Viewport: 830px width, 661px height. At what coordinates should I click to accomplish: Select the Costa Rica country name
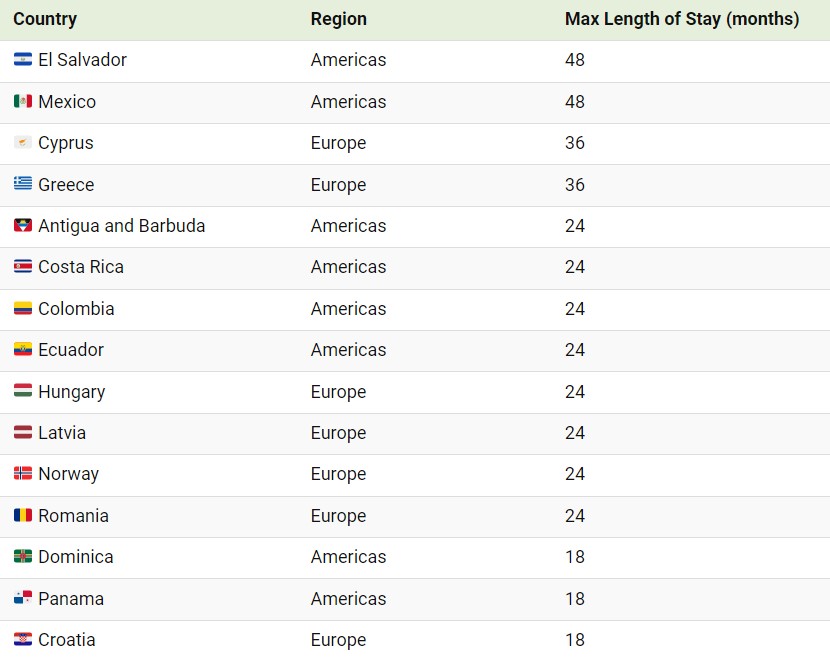(x=81, y=267)
